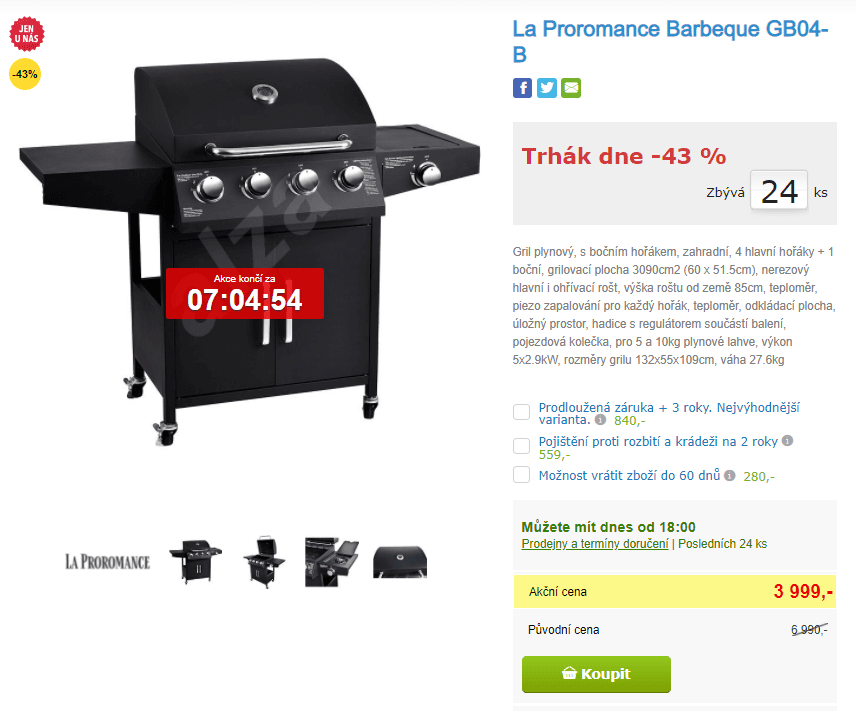
Task: Enable extended warranty +3 years checkbox
Action: click(x=521, y=412)
